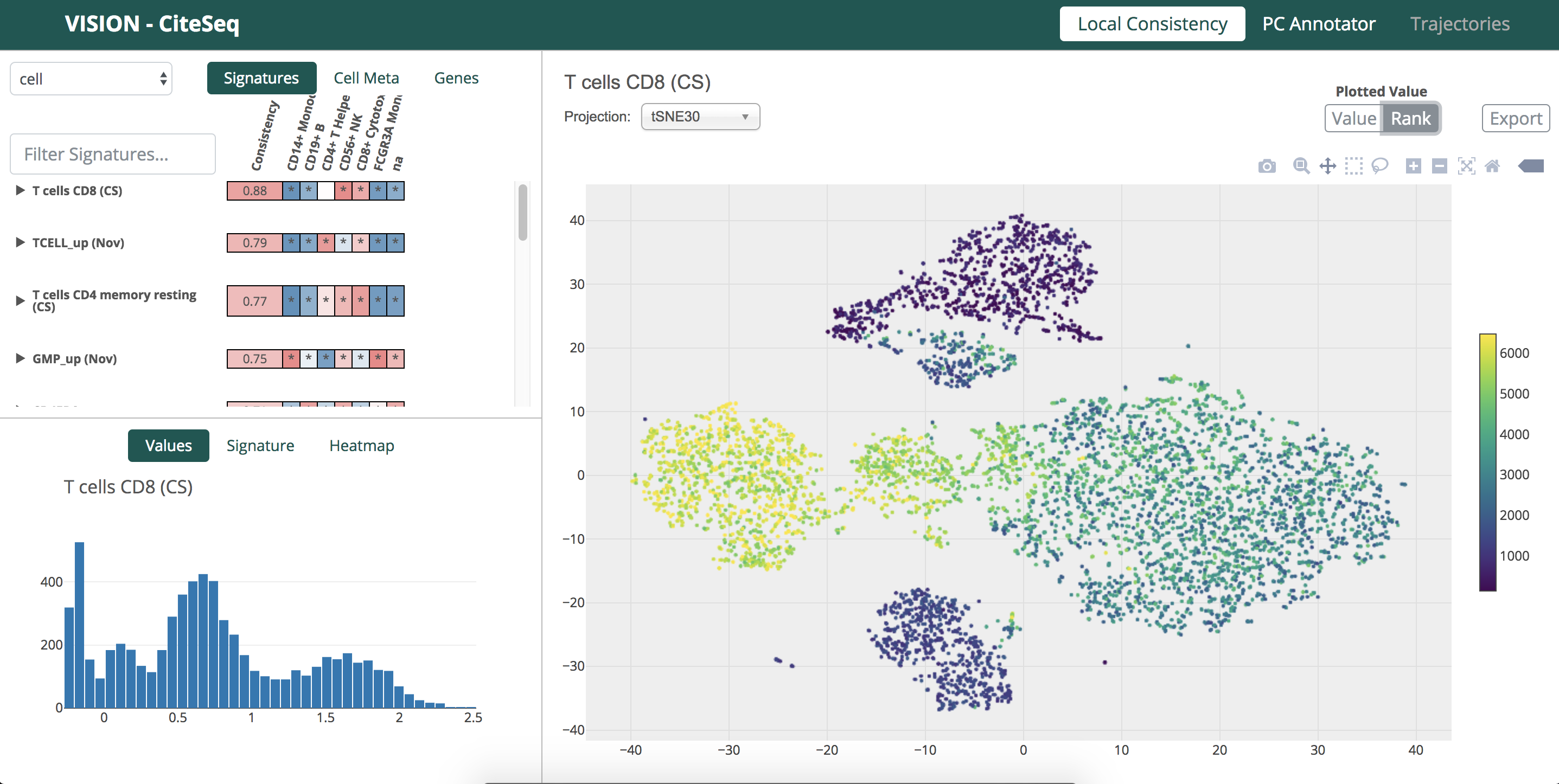The width and height of the screenshot is (1559, 784).
Task: Click the colorbar on the right
Action: (1487, 460)
